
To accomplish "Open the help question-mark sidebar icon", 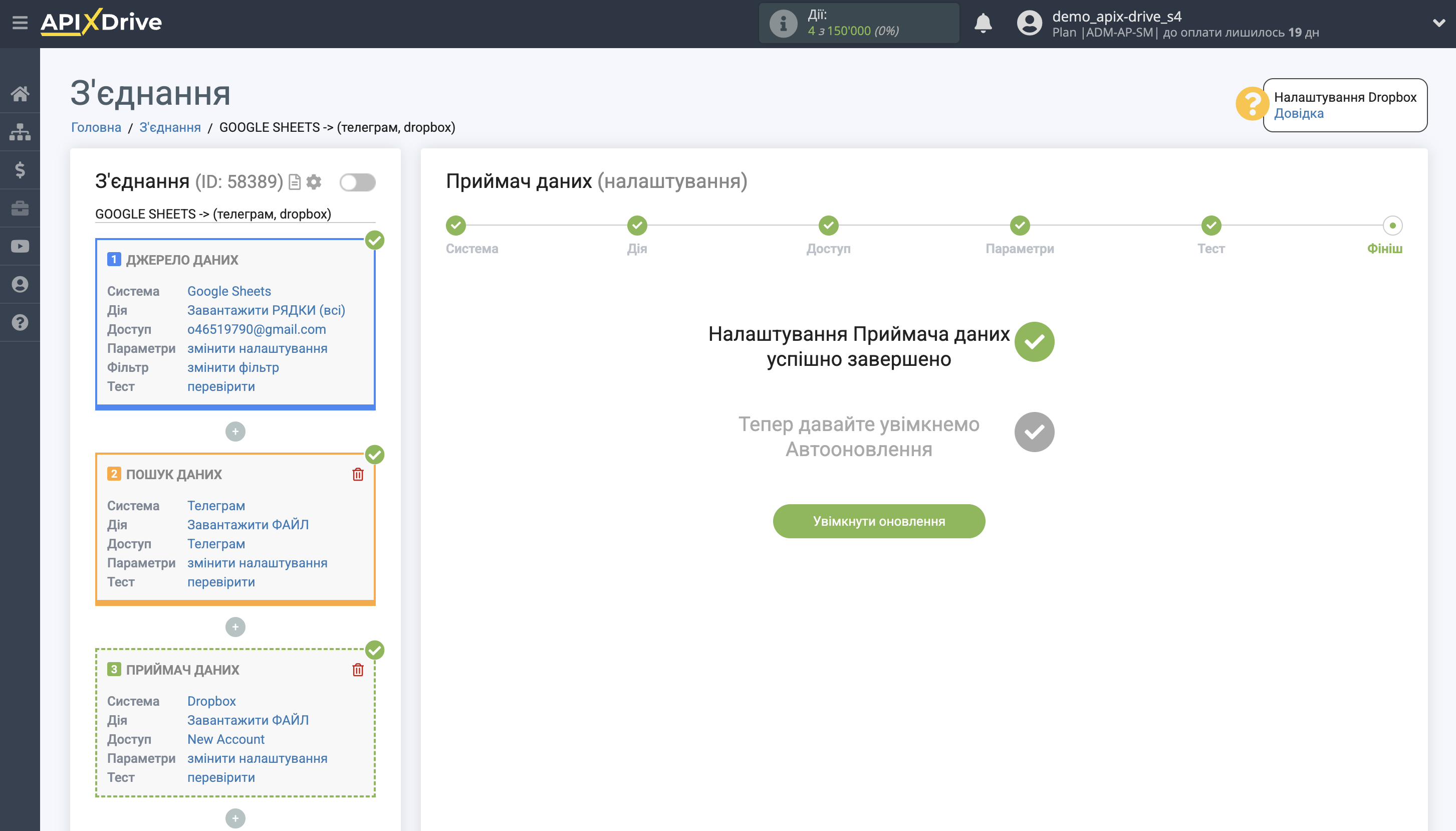I will click(x=21, y=322).
